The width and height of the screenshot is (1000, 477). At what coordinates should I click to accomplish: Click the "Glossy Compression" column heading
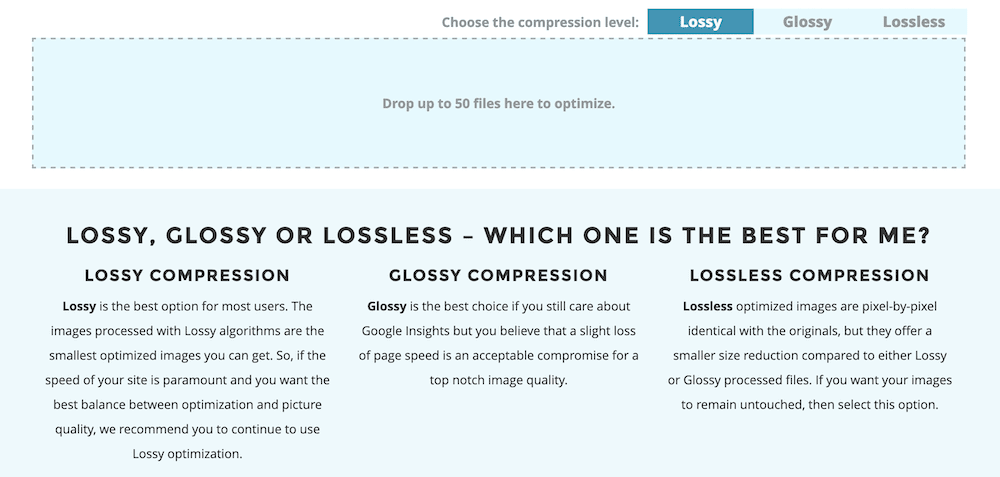[x=498, y=275]
